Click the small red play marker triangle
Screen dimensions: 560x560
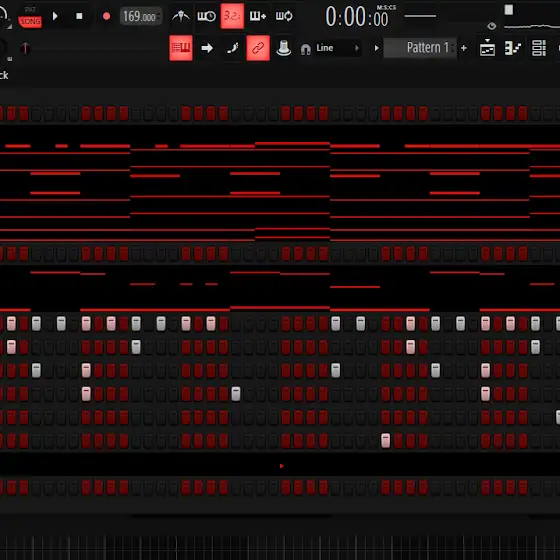[x=281, y=466]
